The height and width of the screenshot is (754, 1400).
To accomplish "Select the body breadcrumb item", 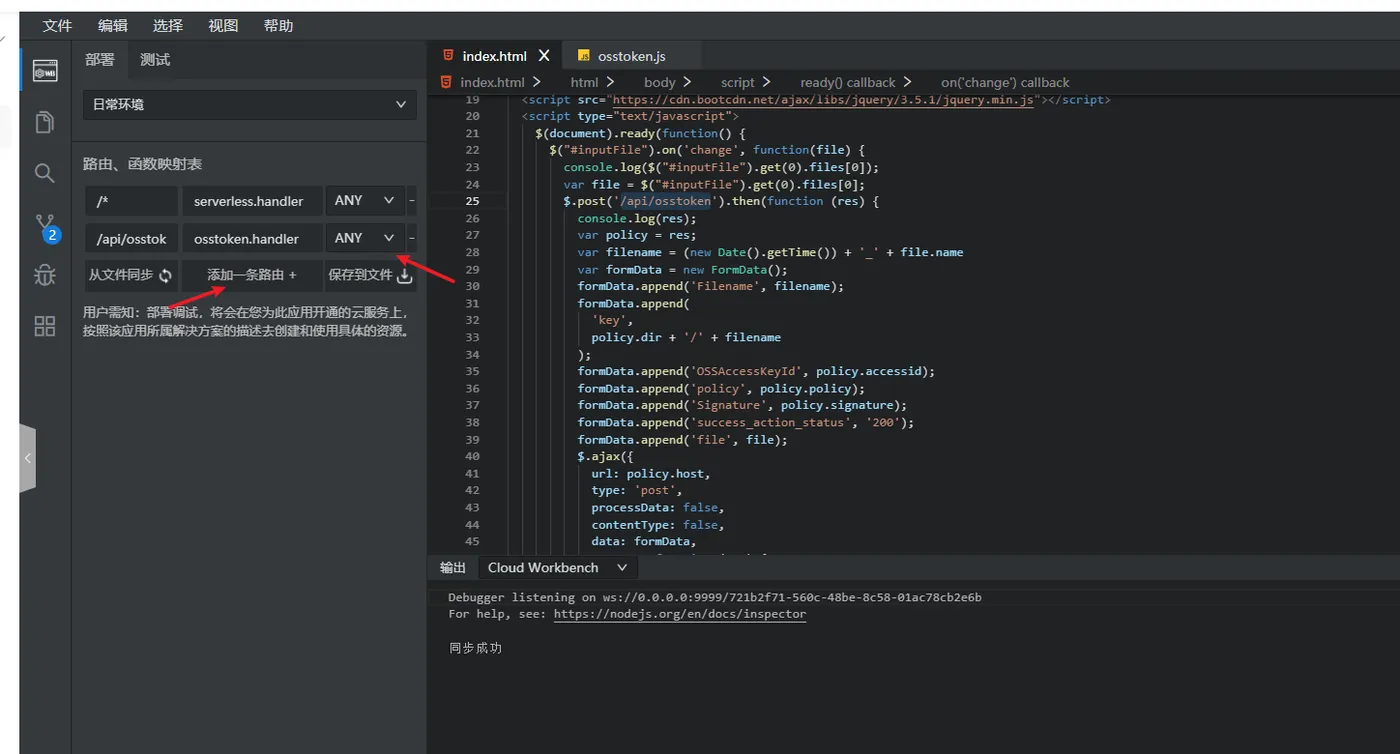I will tap(659, 82).
